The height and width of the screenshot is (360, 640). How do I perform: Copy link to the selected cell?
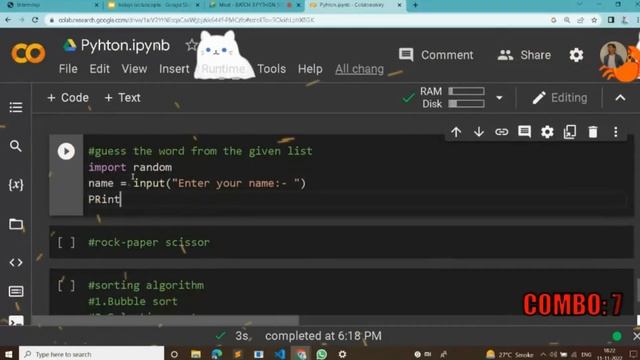(502, 132)
